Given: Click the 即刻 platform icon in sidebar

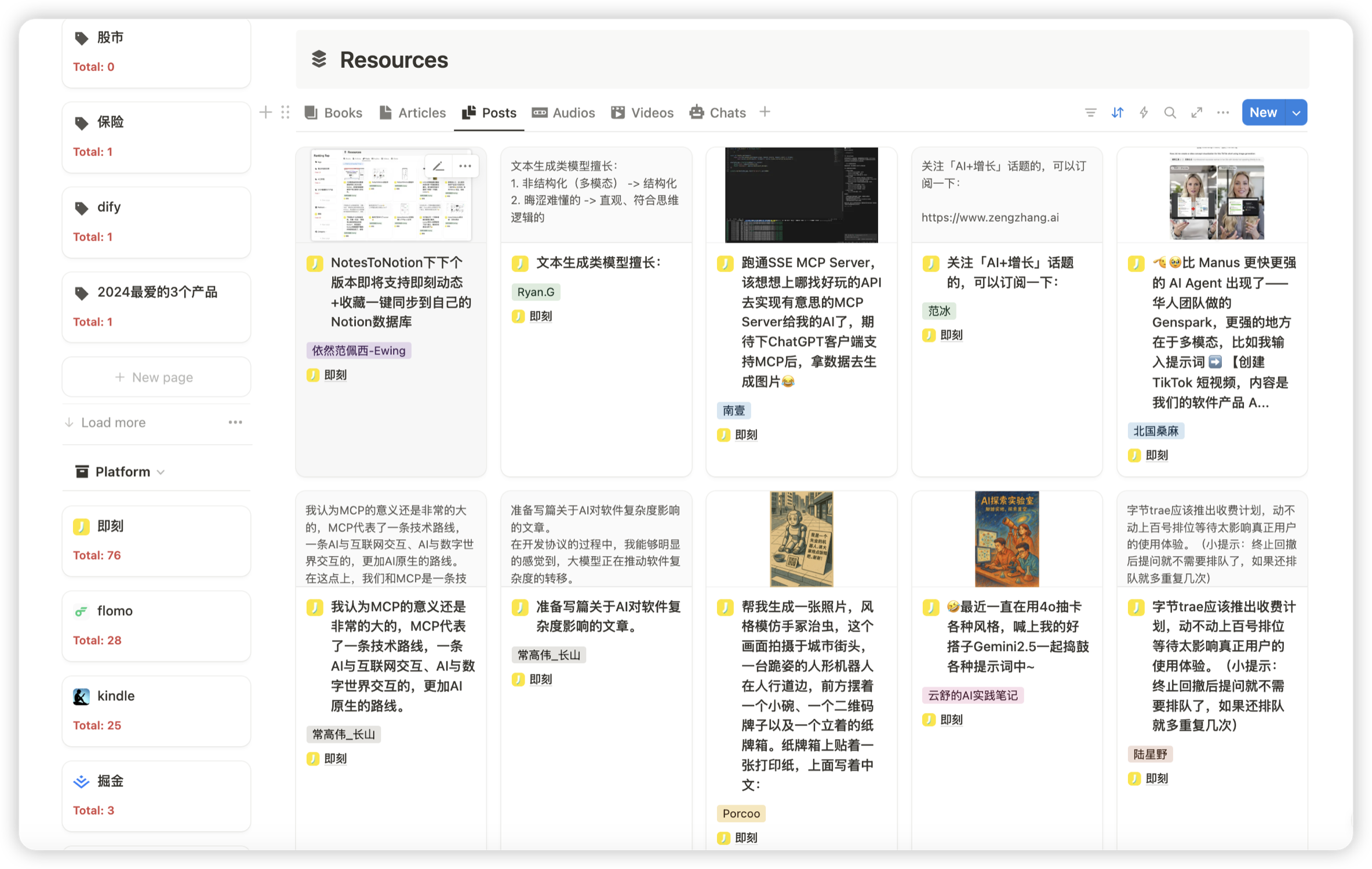Looking at the screenshot, I should click(x=81, y=526).
